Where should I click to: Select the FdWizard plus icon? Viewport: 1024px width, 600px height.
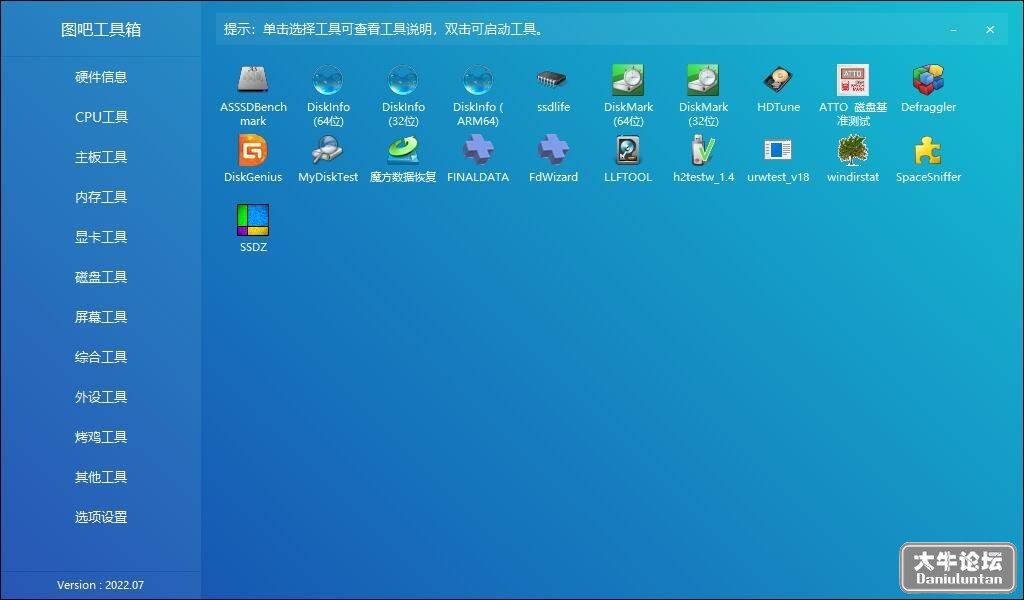click(x=553, y=150)
